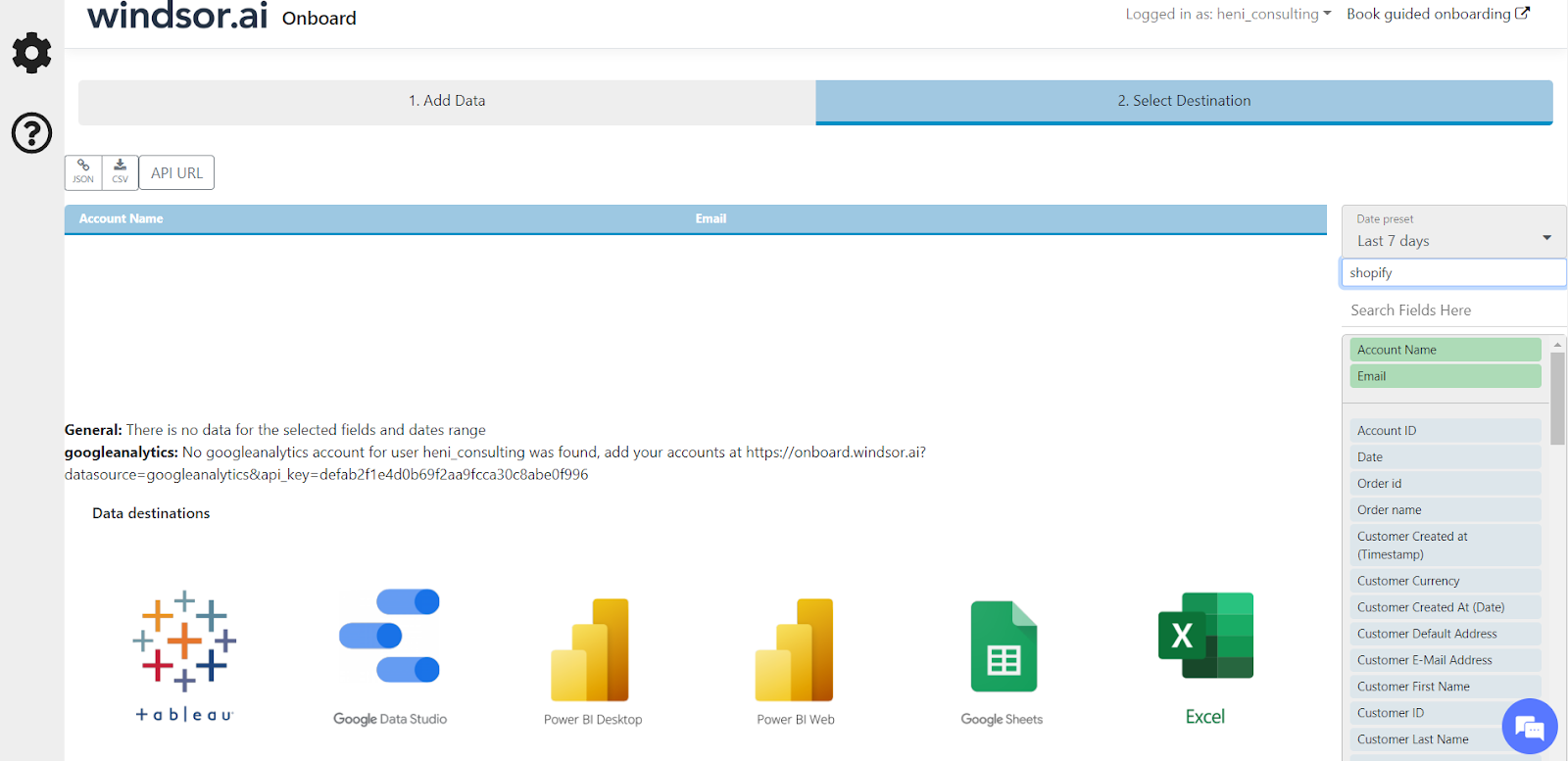Add the Customer Currency field

coord(1445,581)
